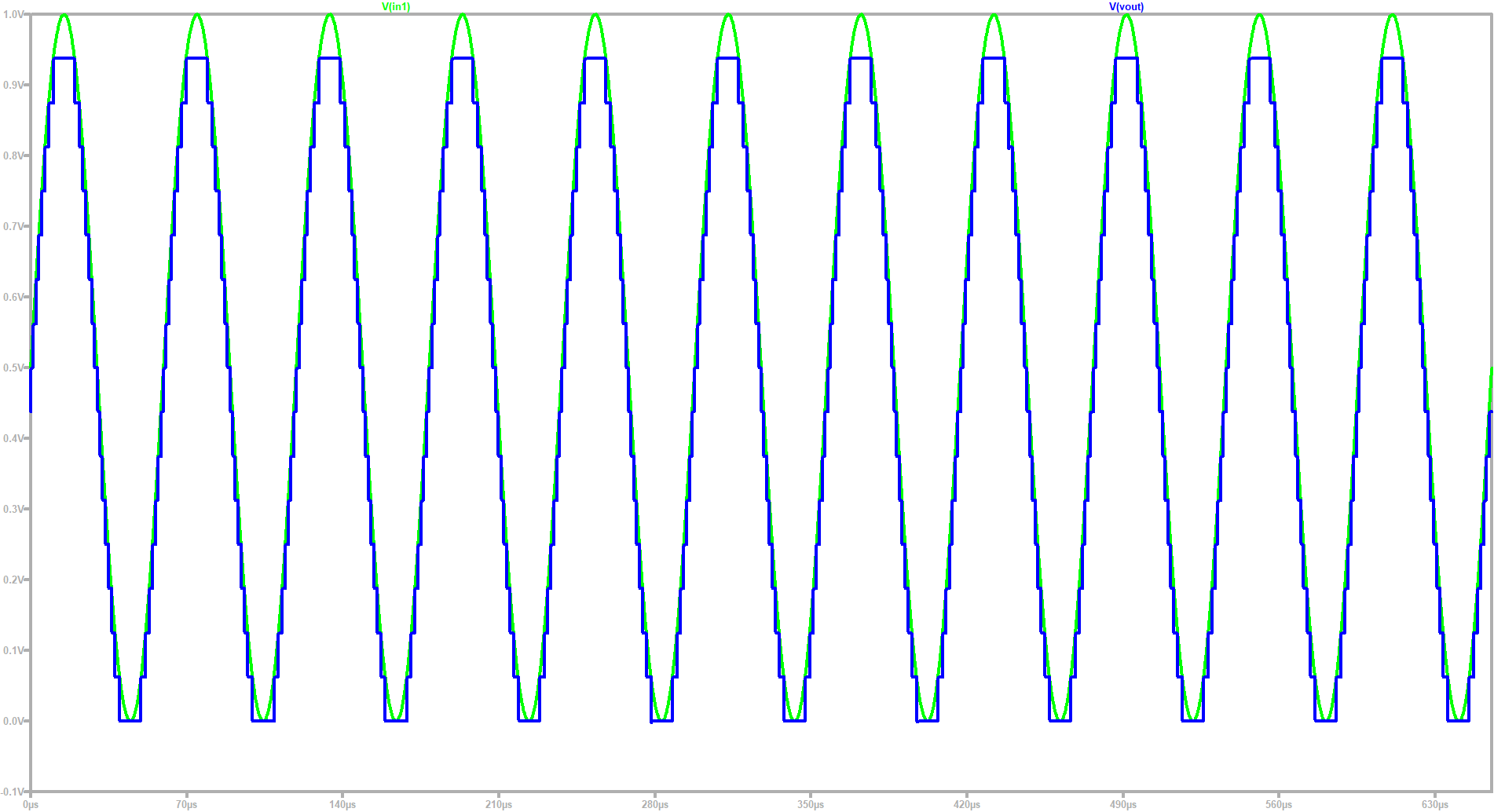This screenshot has height=812, width=1505.
Task: Click the 0.3V vertical axis tick label
Action: [x=13, y=509]
